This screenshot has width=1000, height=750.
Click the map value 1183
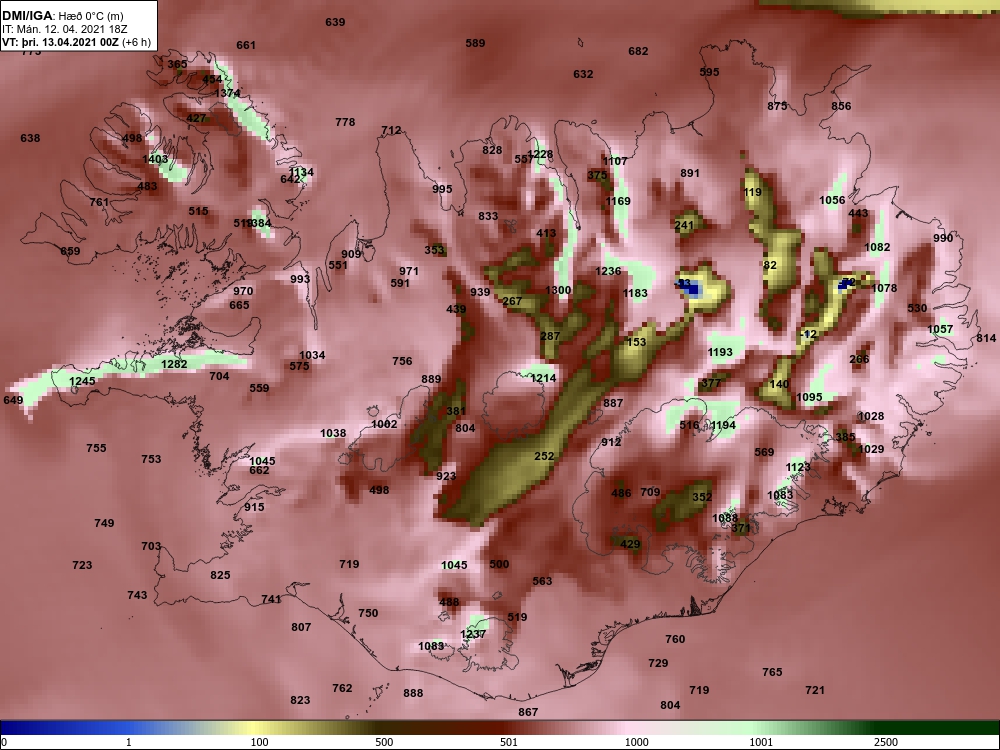point(635,293)
